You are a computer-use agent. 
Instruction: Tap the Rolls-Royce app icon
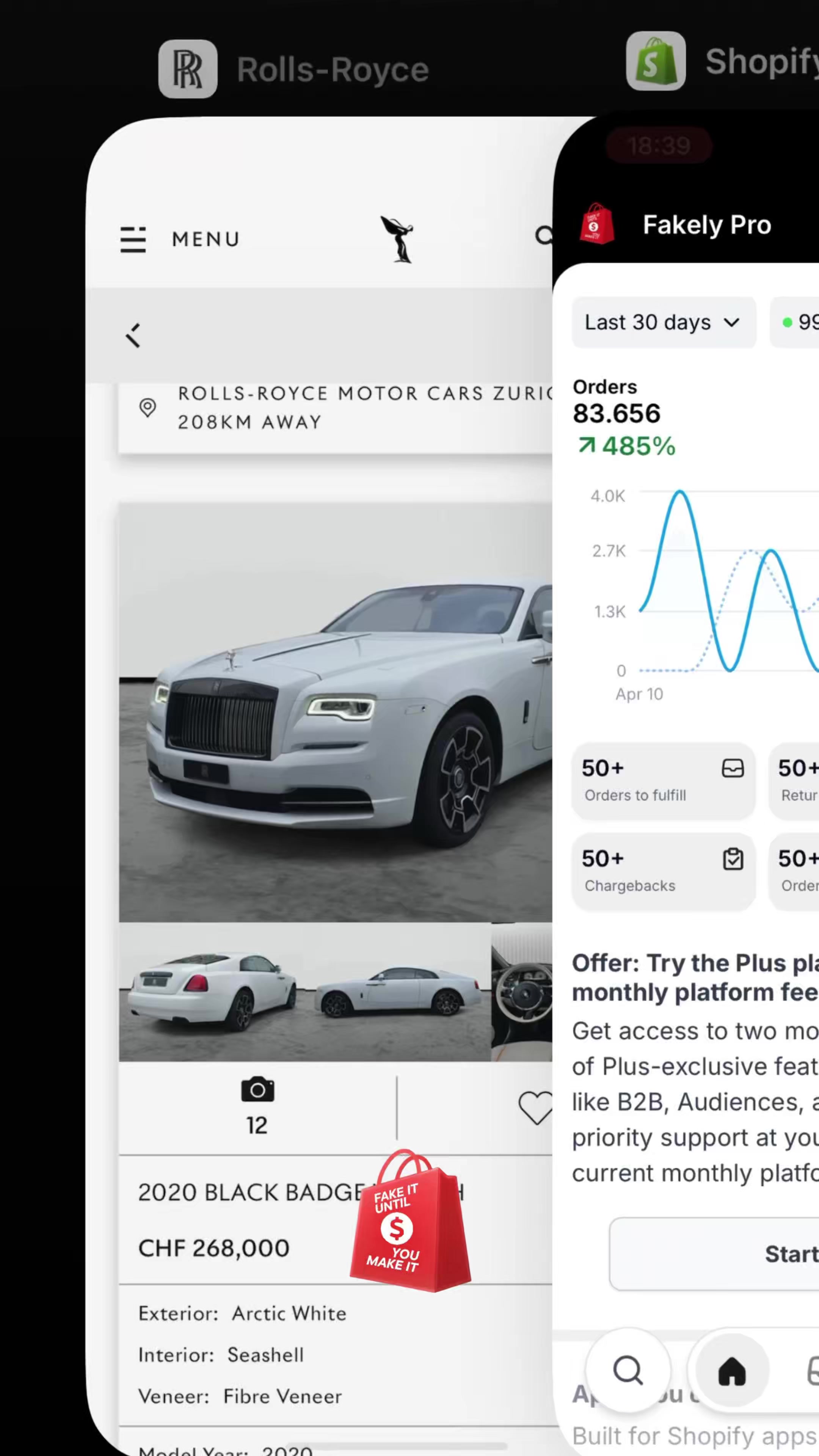coord(188,69)
